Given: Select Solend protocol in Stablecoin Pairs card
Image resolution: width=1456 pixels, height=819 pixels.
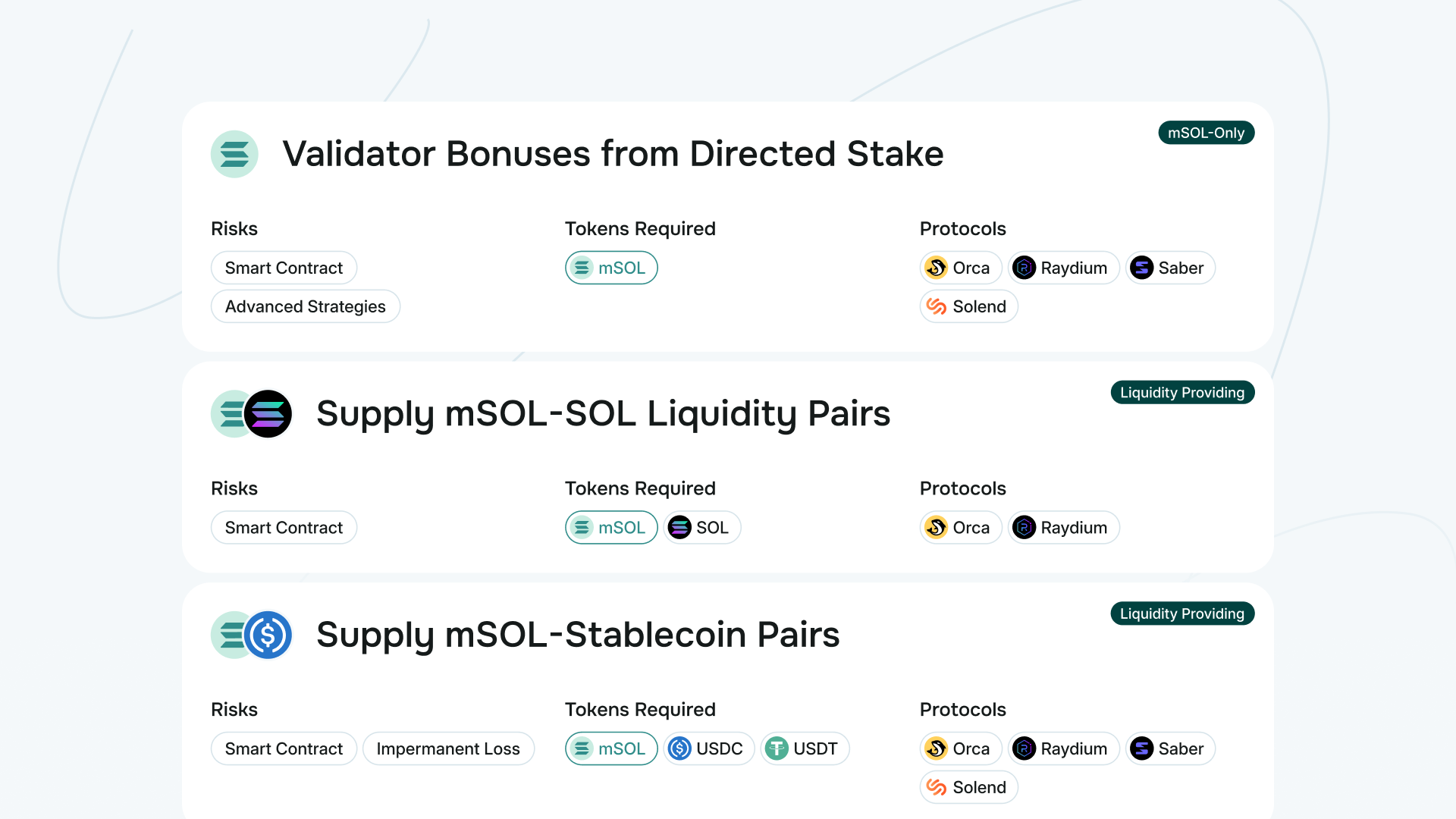Looking at the screenshot, I should coord(968,787).
